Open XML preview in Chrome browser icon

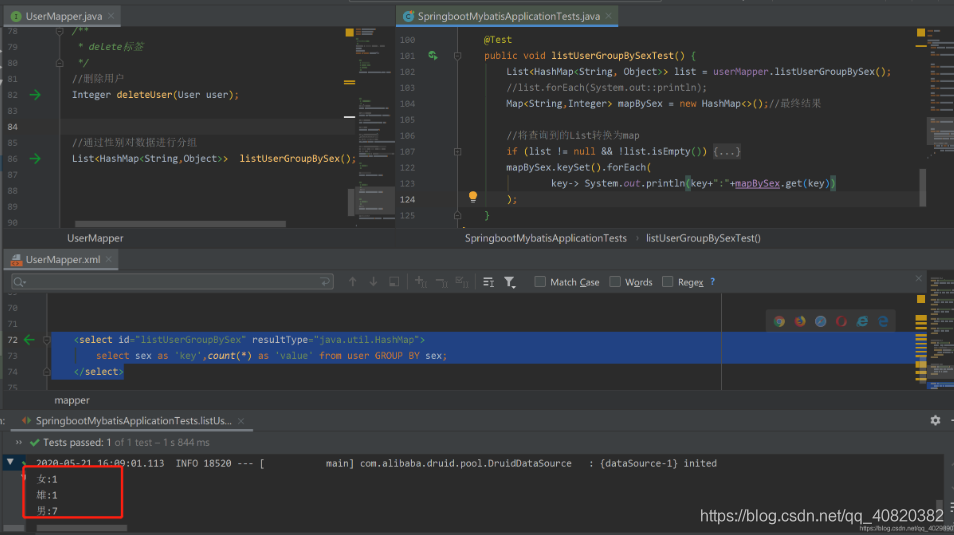coord(779,321)
